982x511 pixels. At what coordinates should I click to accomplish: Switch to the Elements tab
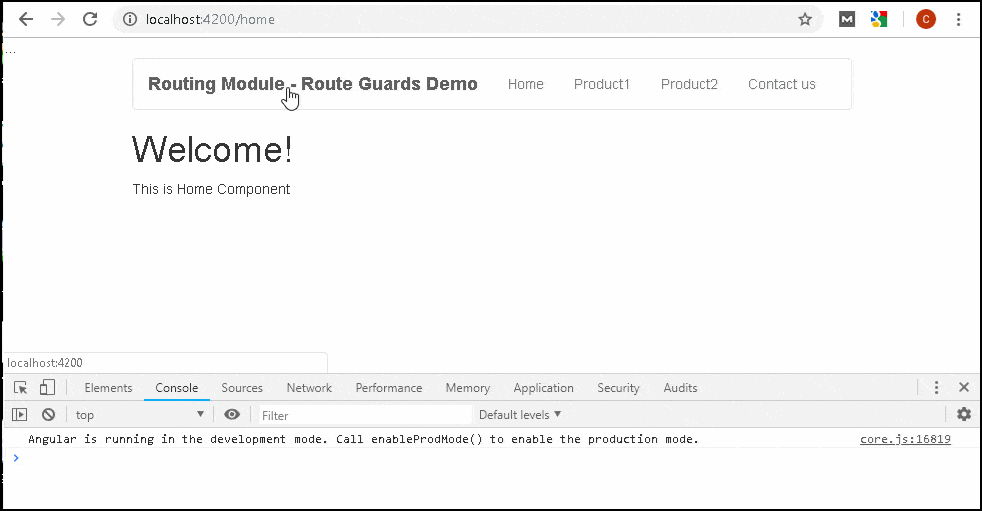(108, 388)
